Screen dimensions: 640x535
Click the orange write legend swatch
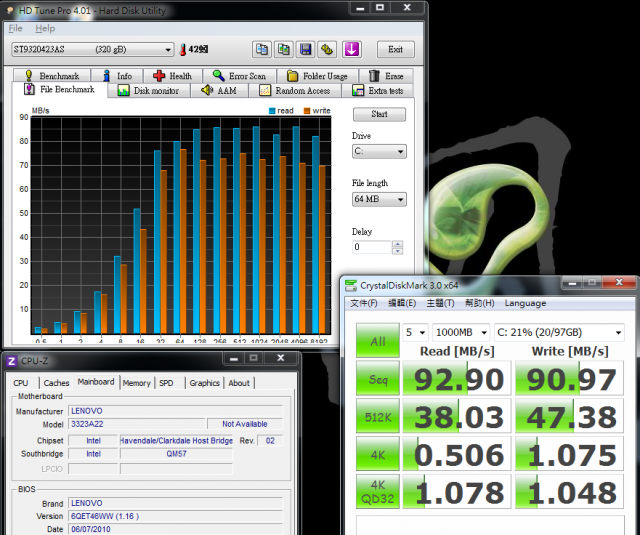click(x=307, y=111)
